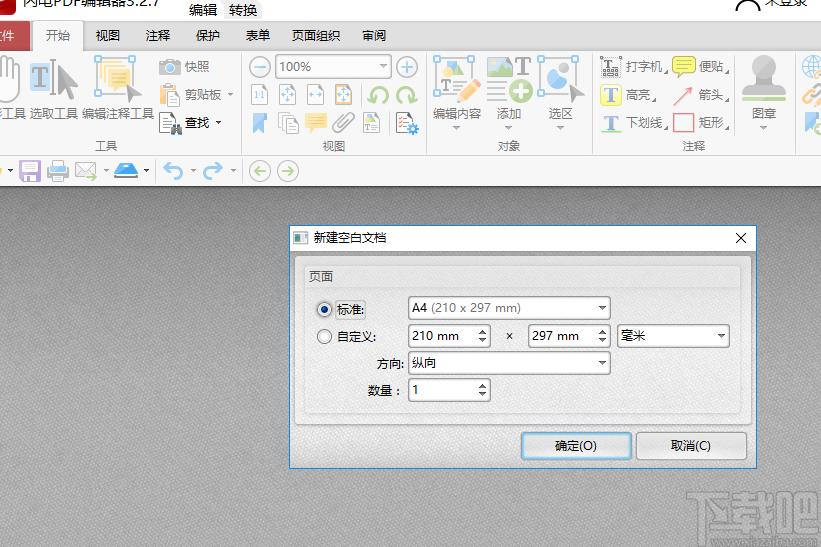Switch to the 视图 ribbon tab
The image size is (821, 547).
[x=108, y=36]
